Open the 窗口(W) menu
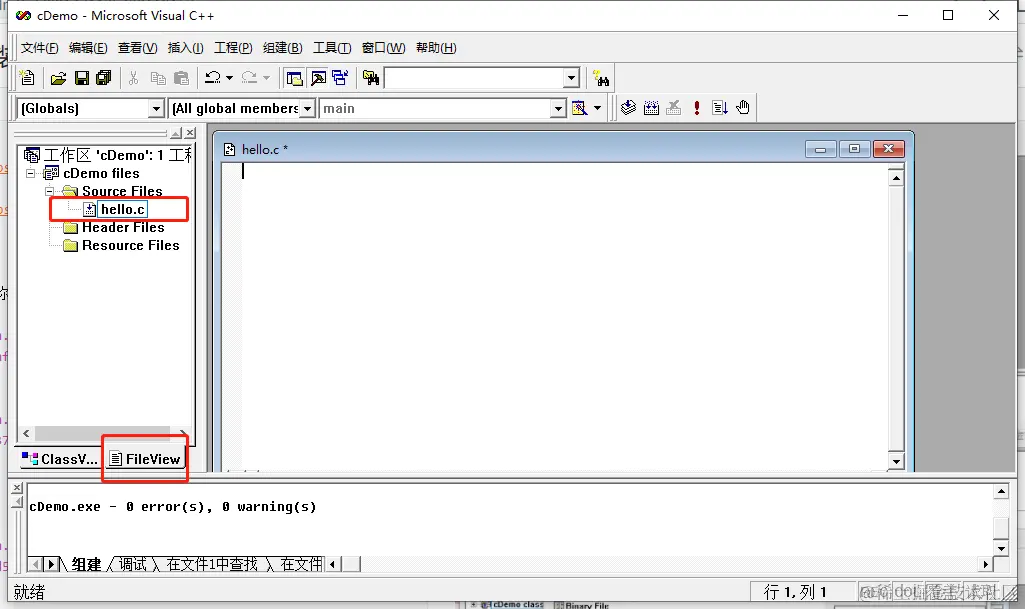This screenshot has height=609, width=1025. click(x=383, y=48)
